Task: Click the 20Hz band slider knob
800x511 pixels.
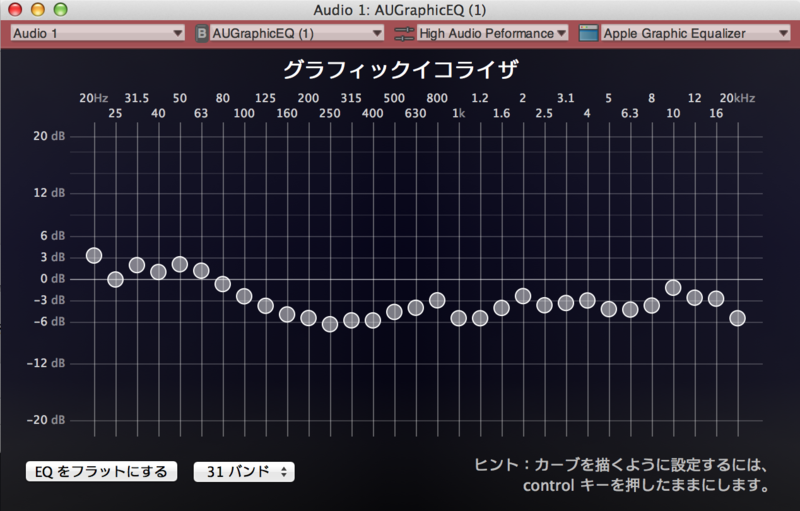Action: point(94,256)
